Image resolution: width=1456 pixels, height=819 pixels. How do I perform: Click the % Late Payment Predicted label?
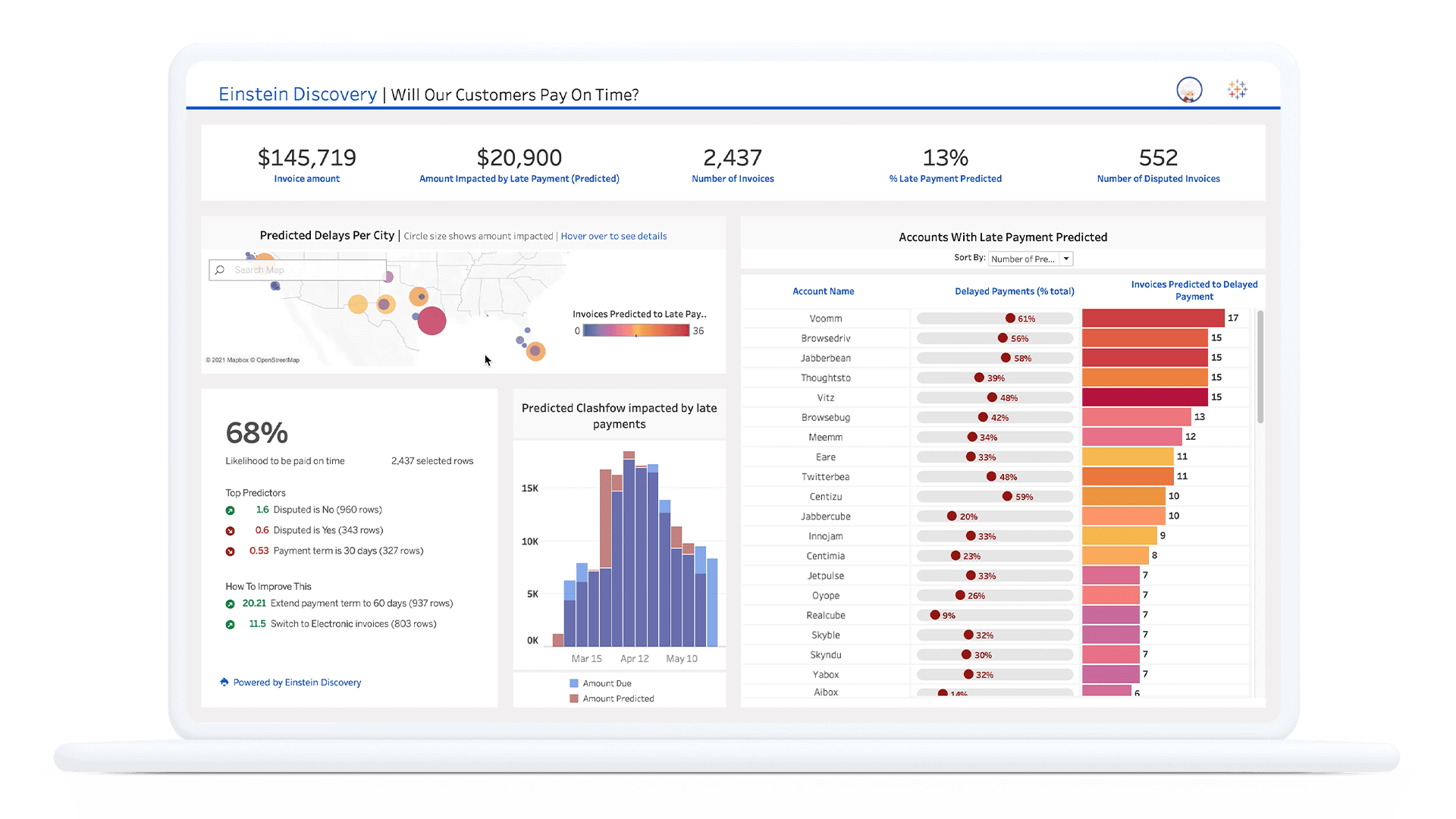(x=946, y=179)
